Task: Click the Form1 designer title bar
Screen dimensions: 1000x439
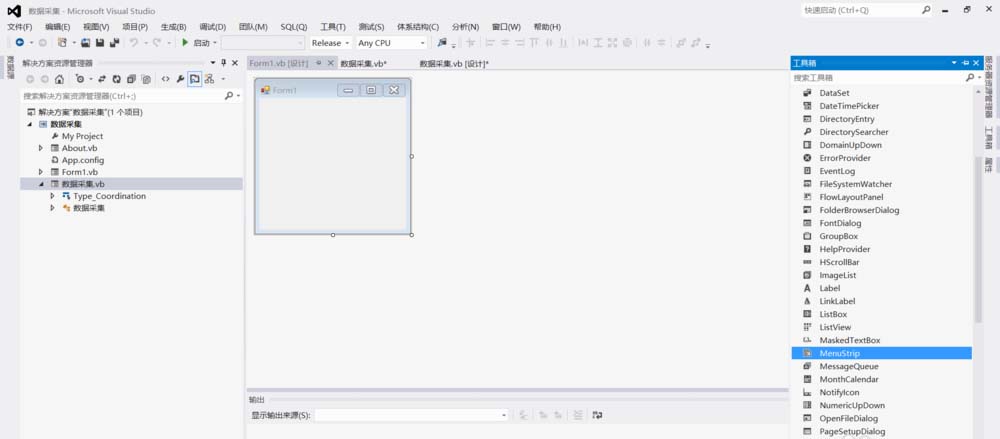Action: point(332,90)
